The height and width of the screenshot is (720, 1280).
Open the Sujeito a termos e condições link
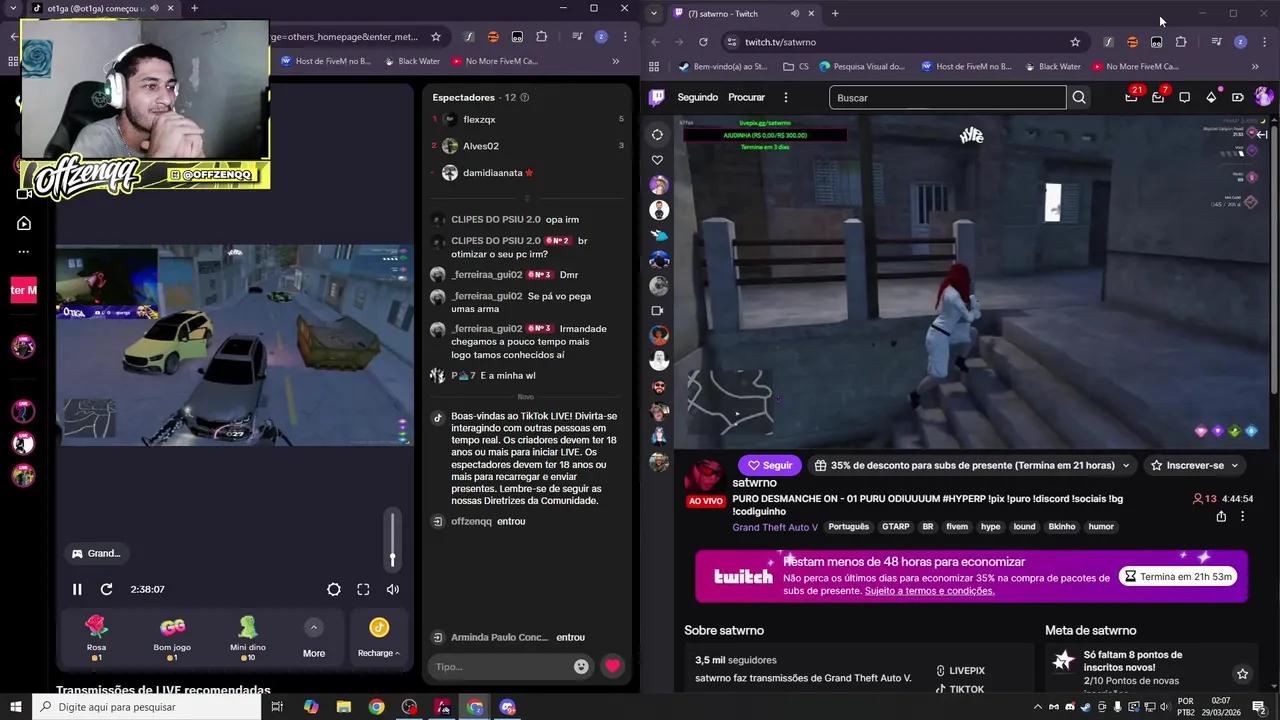point(928,591)
